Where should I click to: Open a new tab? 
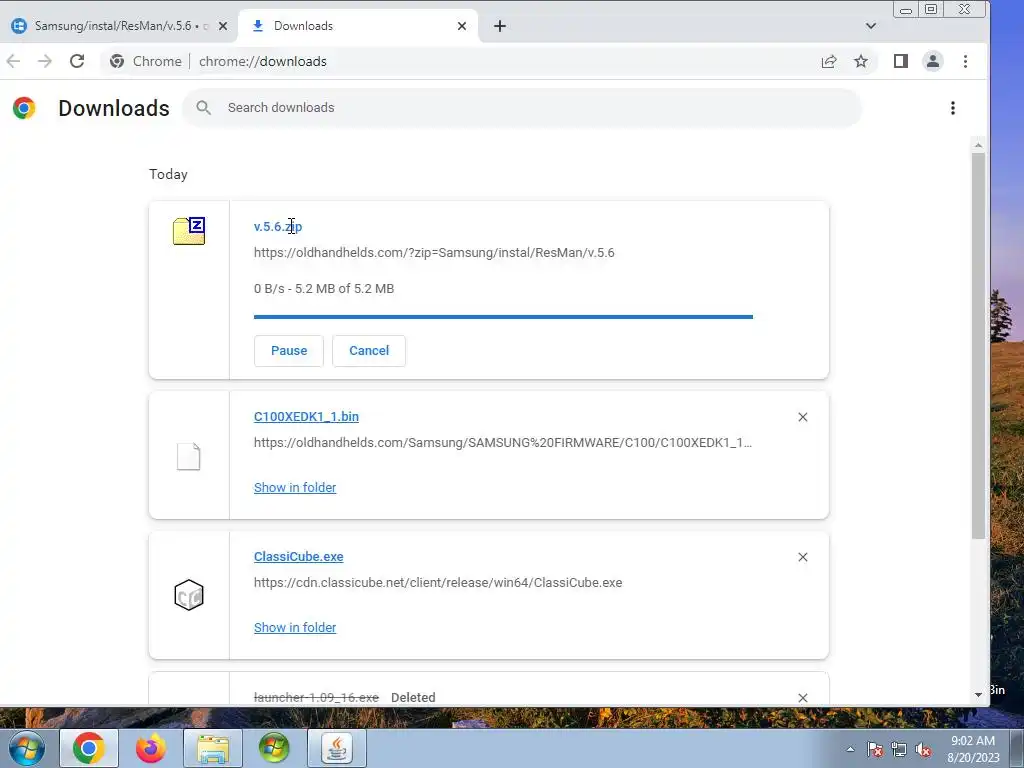500,26
